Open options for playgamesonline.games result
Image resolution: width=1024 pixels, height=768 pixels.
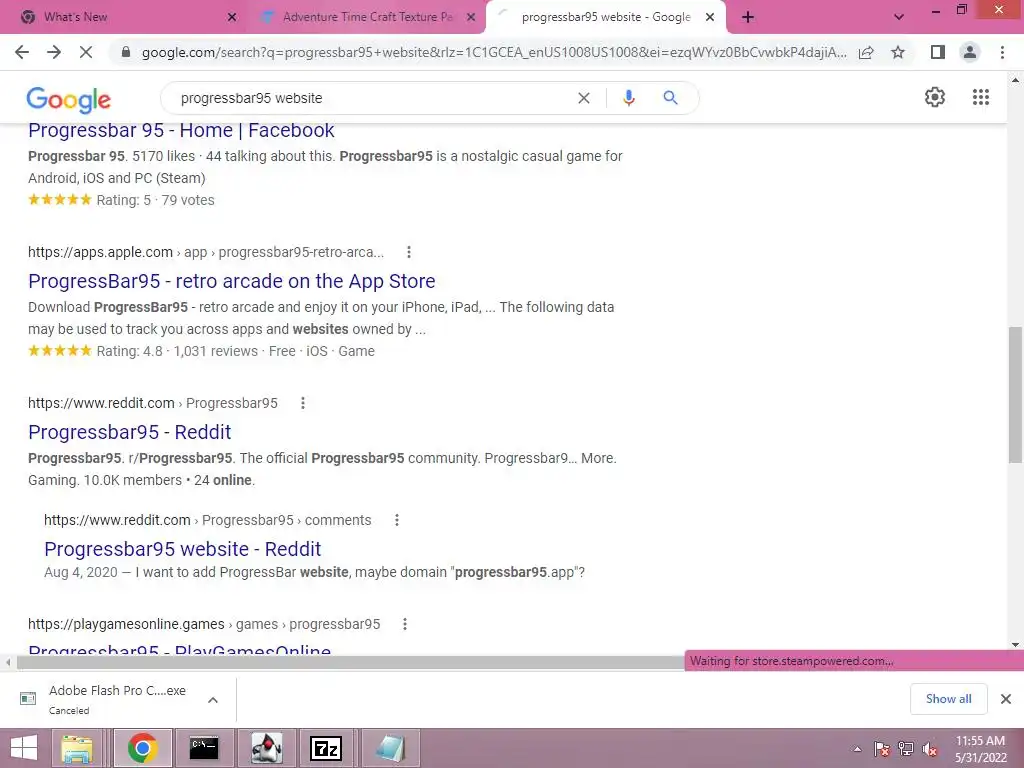[405, 624]
